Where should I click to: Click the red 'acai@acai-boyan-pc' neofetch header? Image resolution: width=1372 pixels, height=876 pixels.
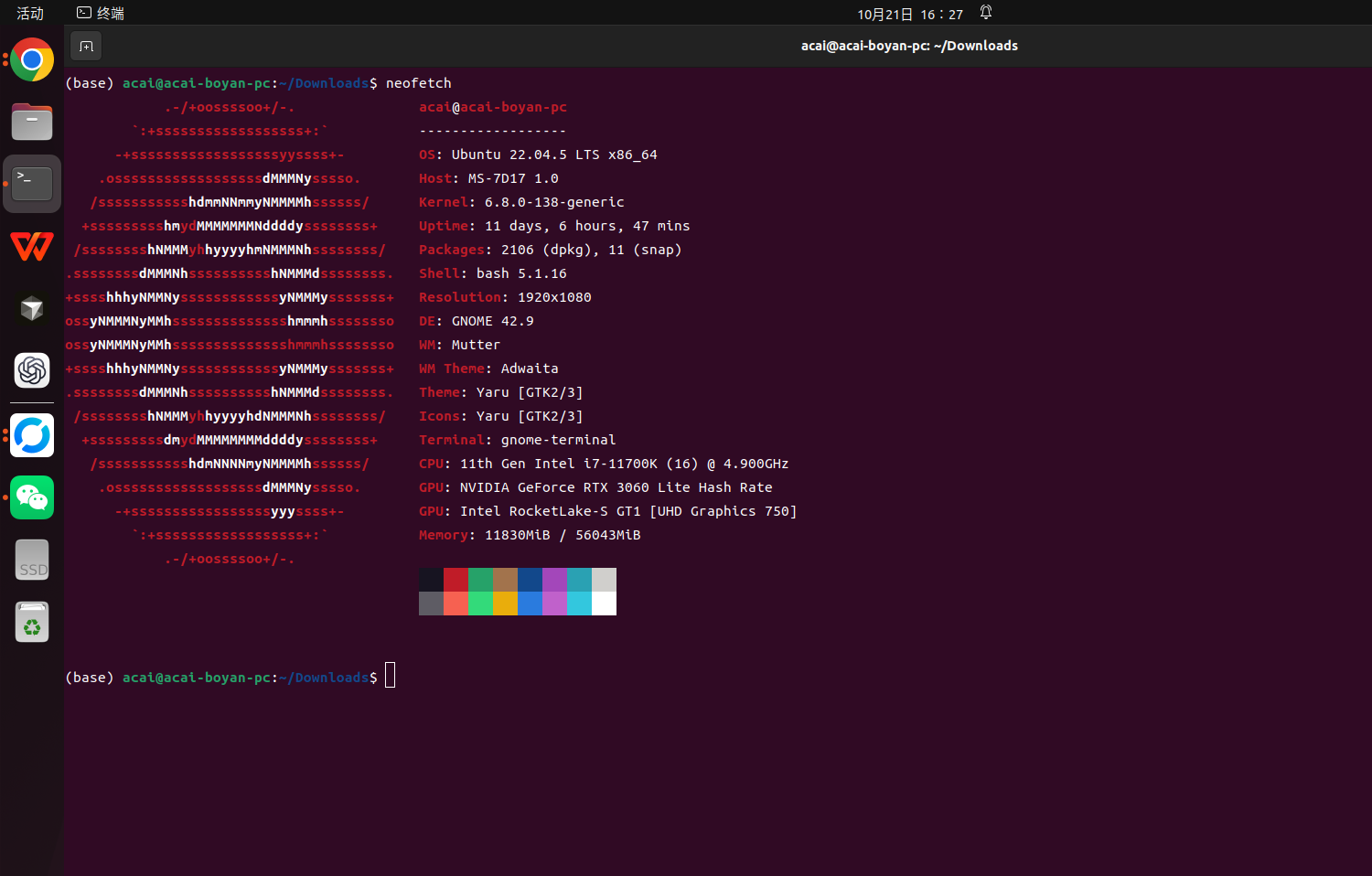click(x=493, y=107)
